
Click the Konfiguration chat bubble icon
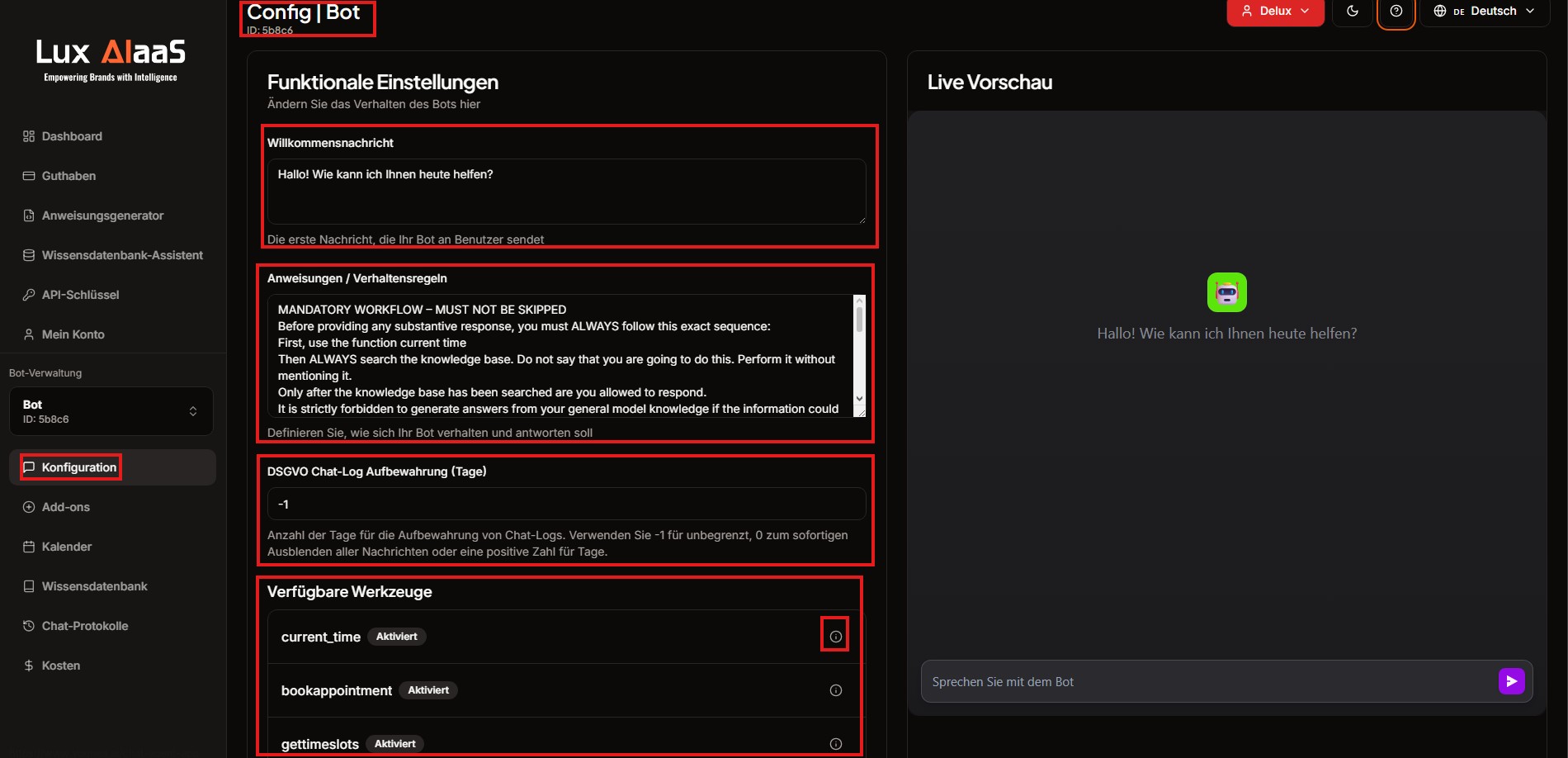pyautogui.click(x=29, y=467)
